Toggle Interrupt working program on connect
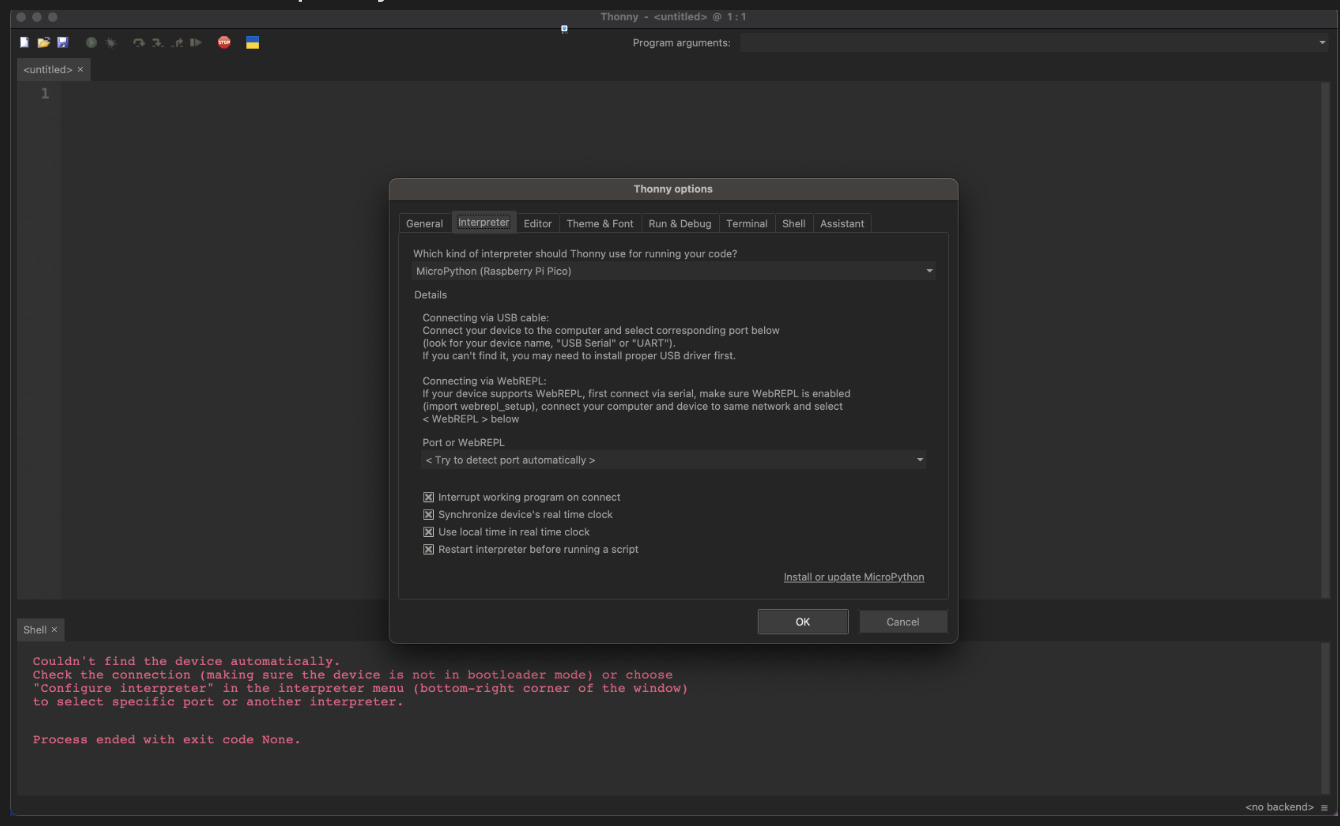 tap(429, 497)
